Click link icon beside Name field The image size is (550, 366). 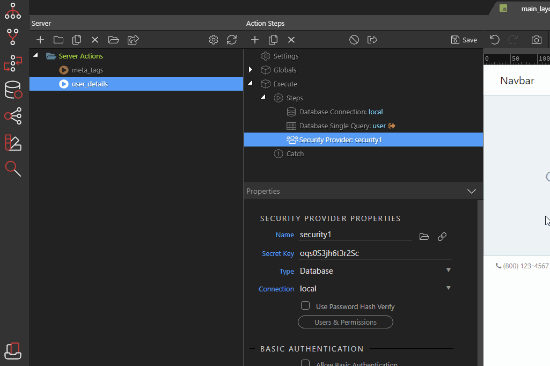442,237
